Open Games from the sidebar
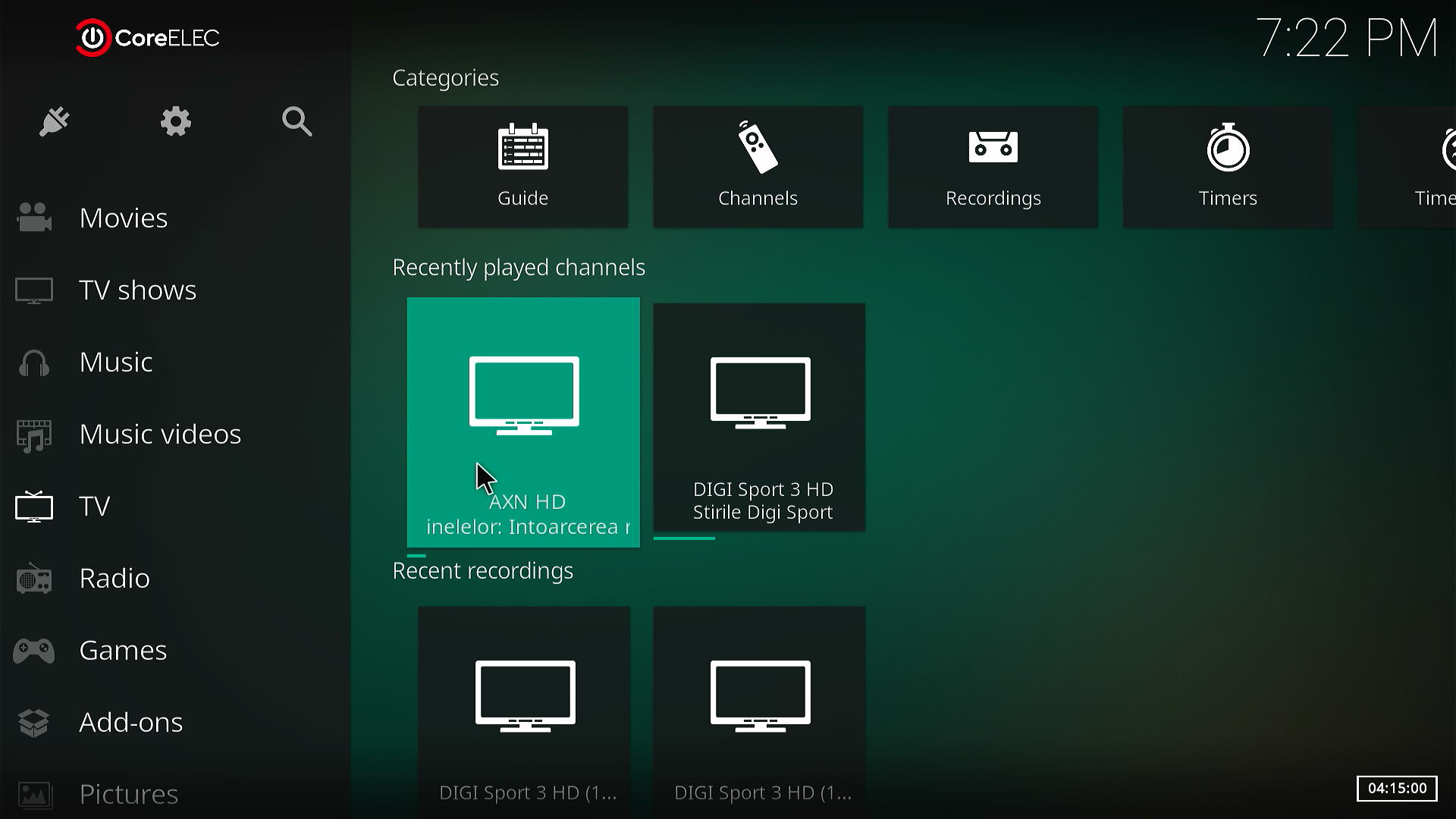The image size is (1456, 819). tap(123, 651)
